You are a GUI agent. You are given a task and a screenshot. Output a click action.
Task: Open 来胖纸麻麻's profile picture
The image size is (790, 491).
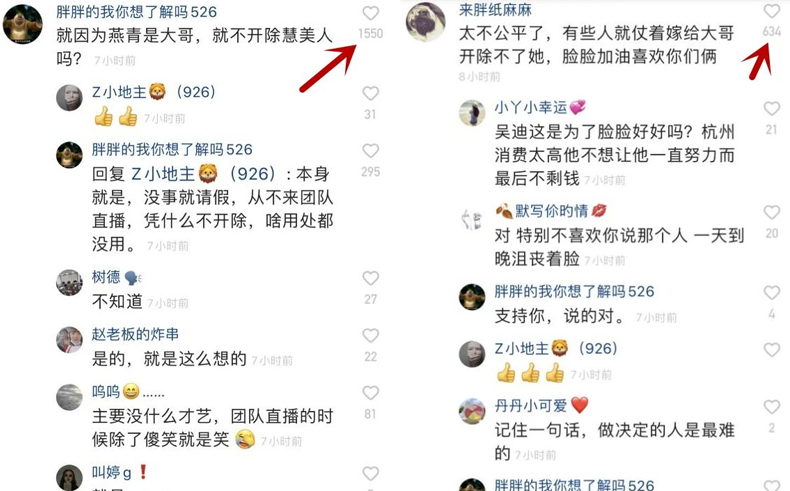coord(425,22)
